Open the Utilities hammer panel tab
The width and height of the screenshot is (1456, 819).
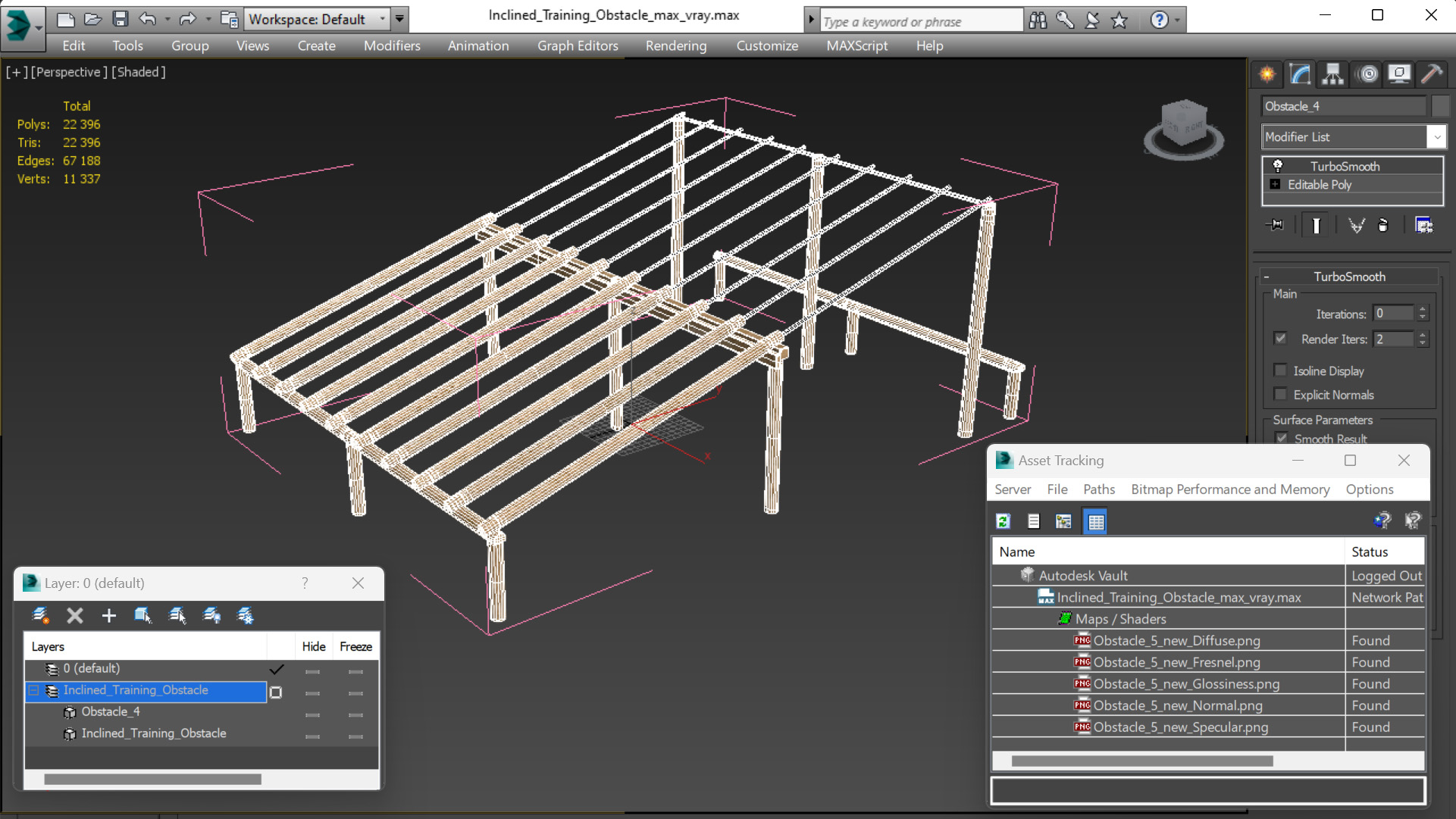click(x=1432, y=73)
